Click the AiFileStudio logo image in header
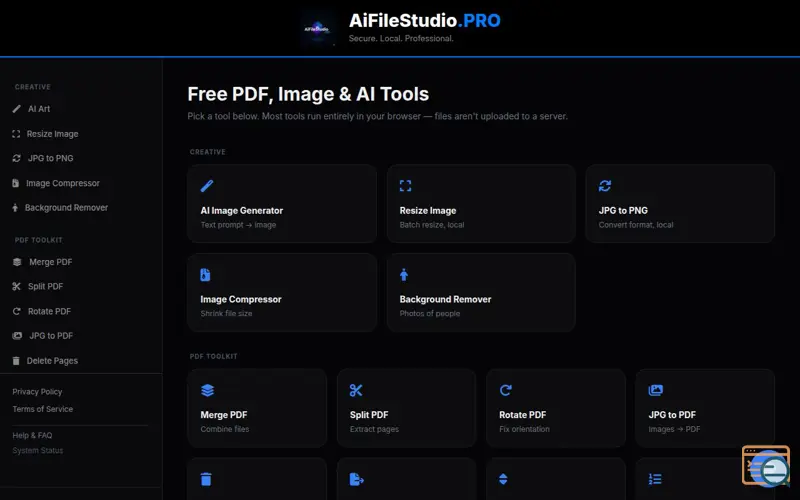The height and width of the screenshot is (500, 800). pyautogui.click(x=319, y=29)
